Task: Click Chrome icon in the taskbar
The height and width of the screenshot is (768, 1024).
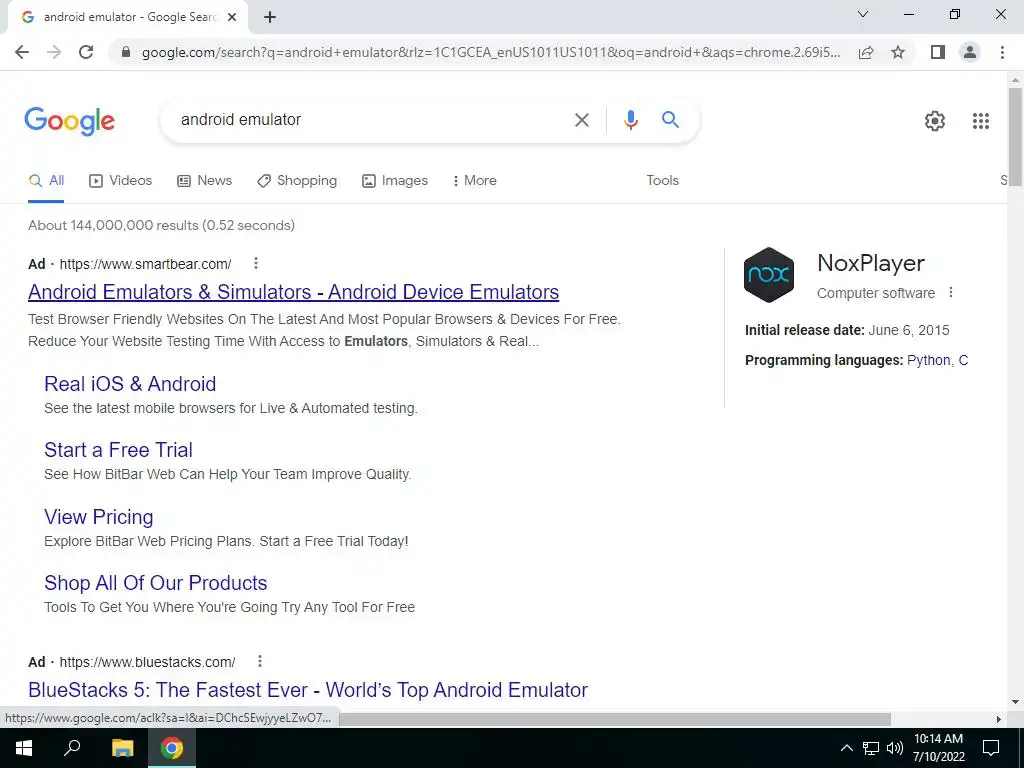Action: tap(172, 748)
